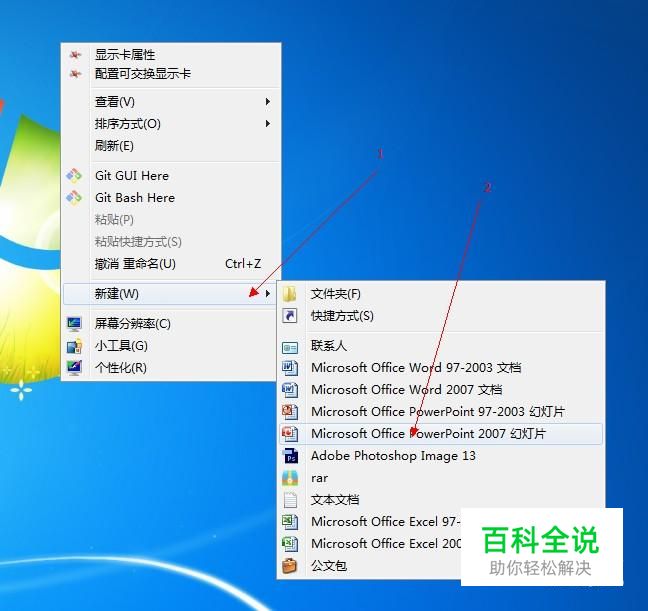Click the 粘贴快捷方式(S) entry
Image resolution: width=648 pixels, height=611 pixels.
171,241
